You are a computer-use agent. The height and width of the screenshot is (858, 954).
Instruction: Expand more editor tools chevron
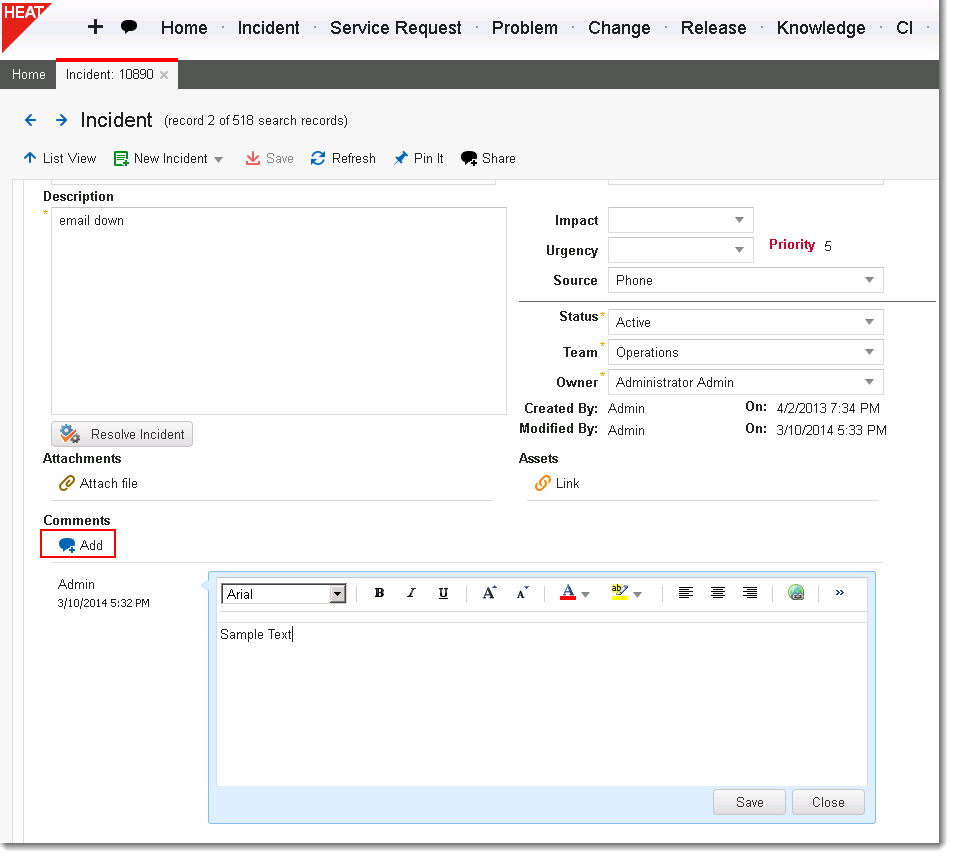coord(840,593)
